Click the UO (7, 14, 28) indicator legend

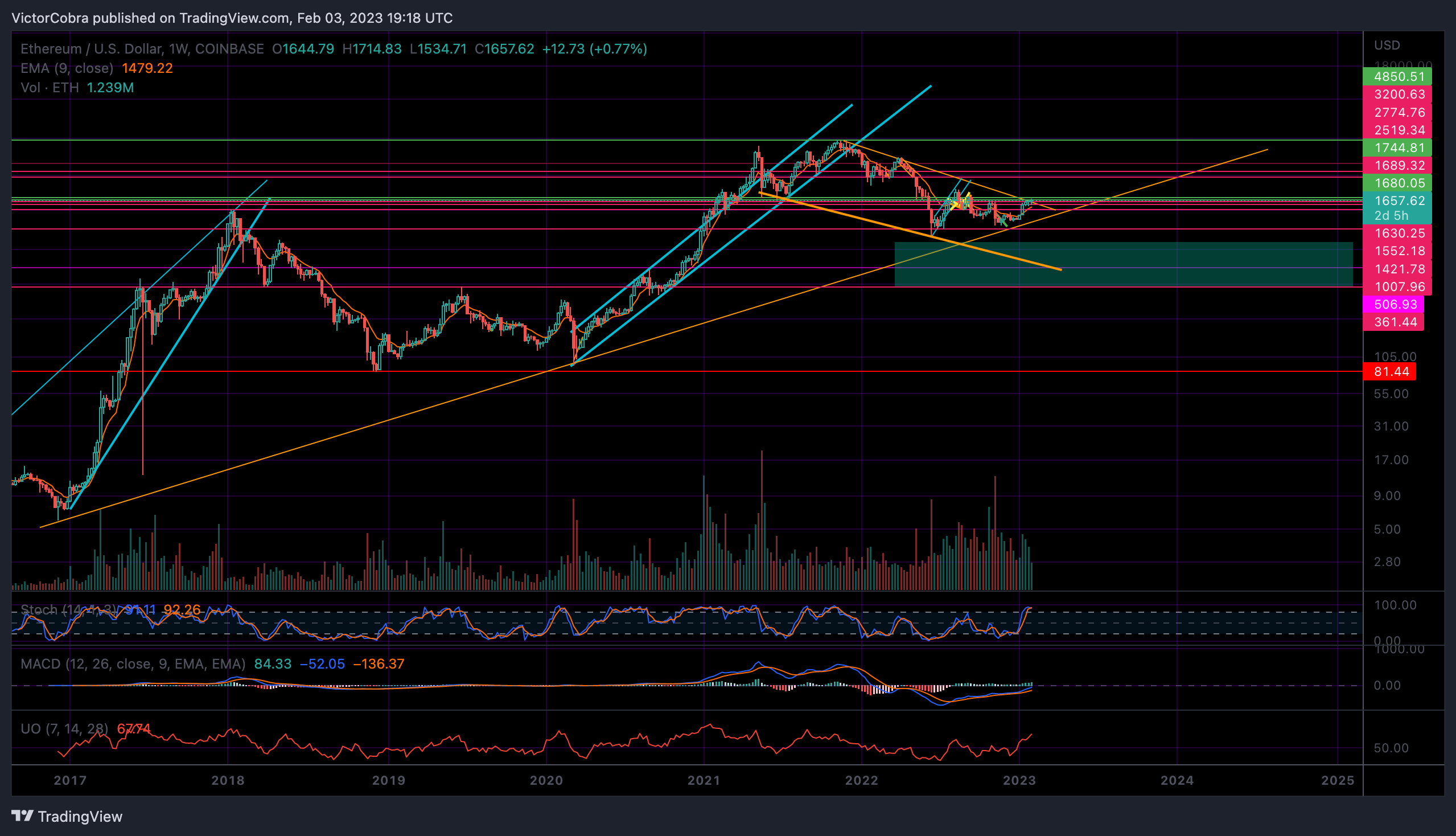click(x=64, y=728)
